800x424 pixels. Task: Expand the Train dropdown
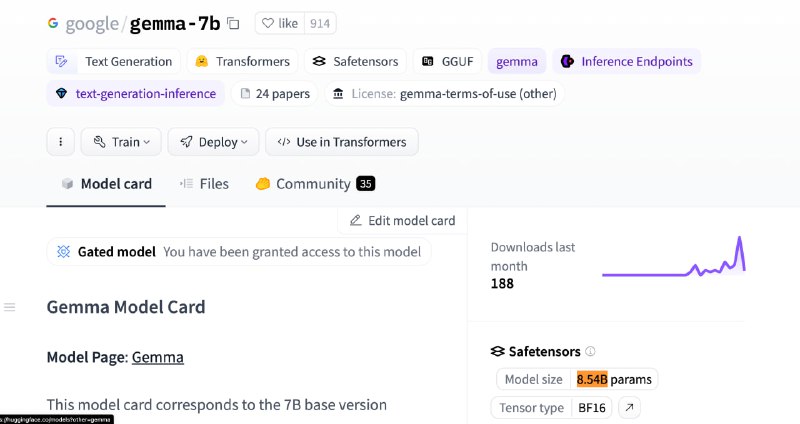[x=121, y=142]
